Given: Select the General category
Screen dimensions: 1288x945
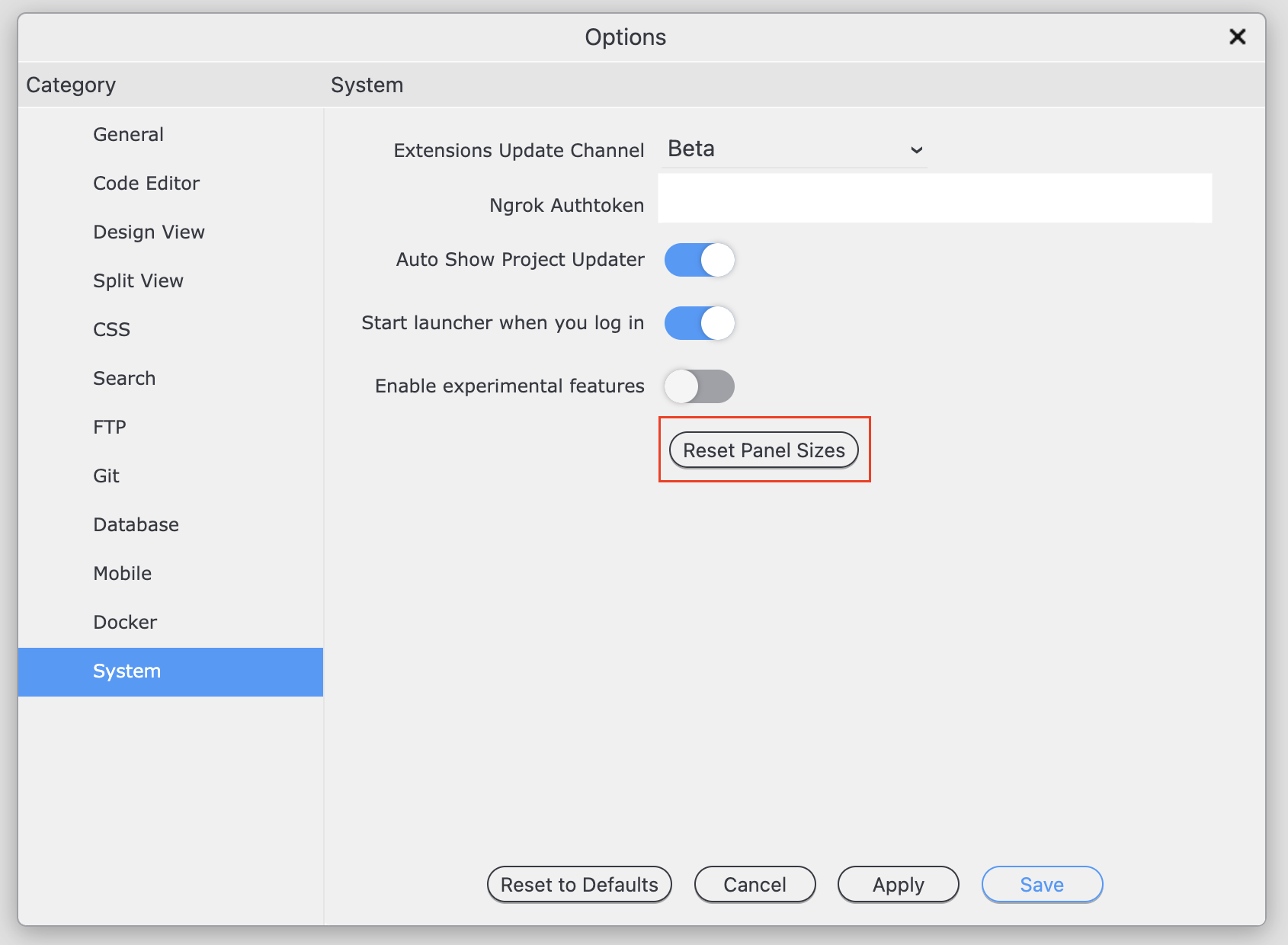Looking at the screenshot, I should pyautogui.click(x=128, y=135).
